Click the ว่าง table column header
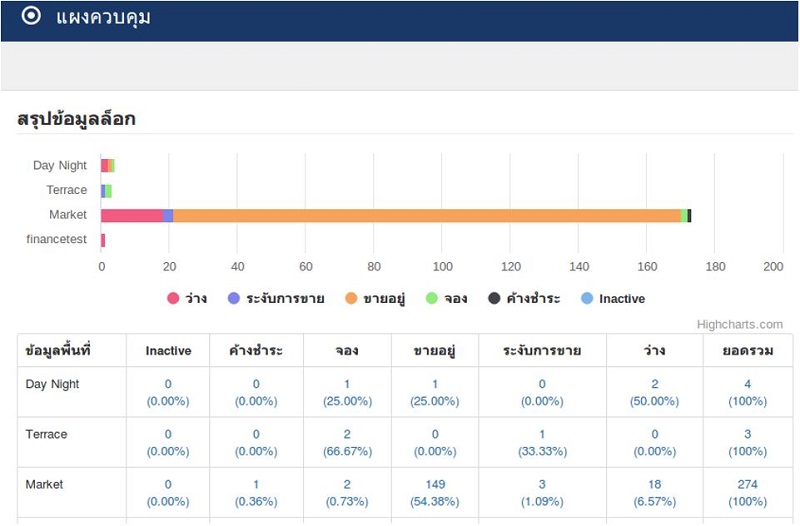 tap(655, 350)
